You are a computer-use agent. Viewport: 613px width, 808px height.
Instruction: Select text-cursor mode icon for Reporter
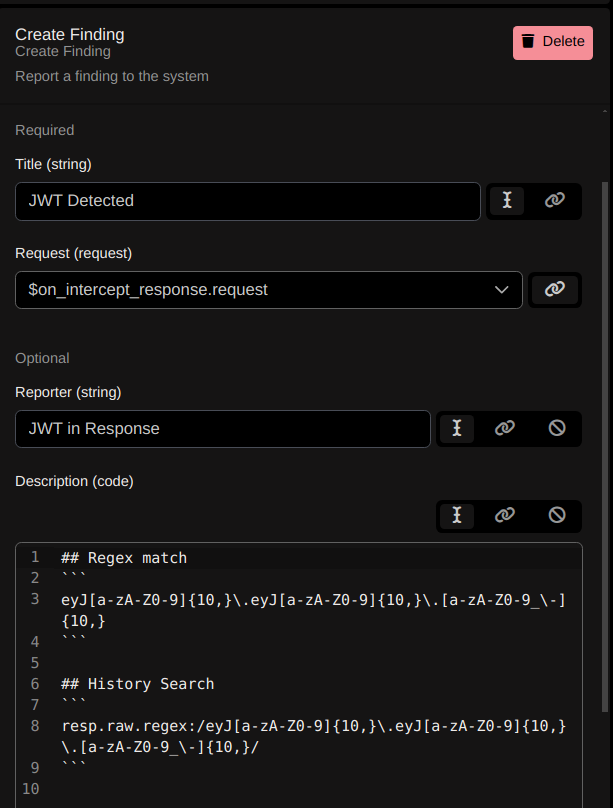(457, 428)
